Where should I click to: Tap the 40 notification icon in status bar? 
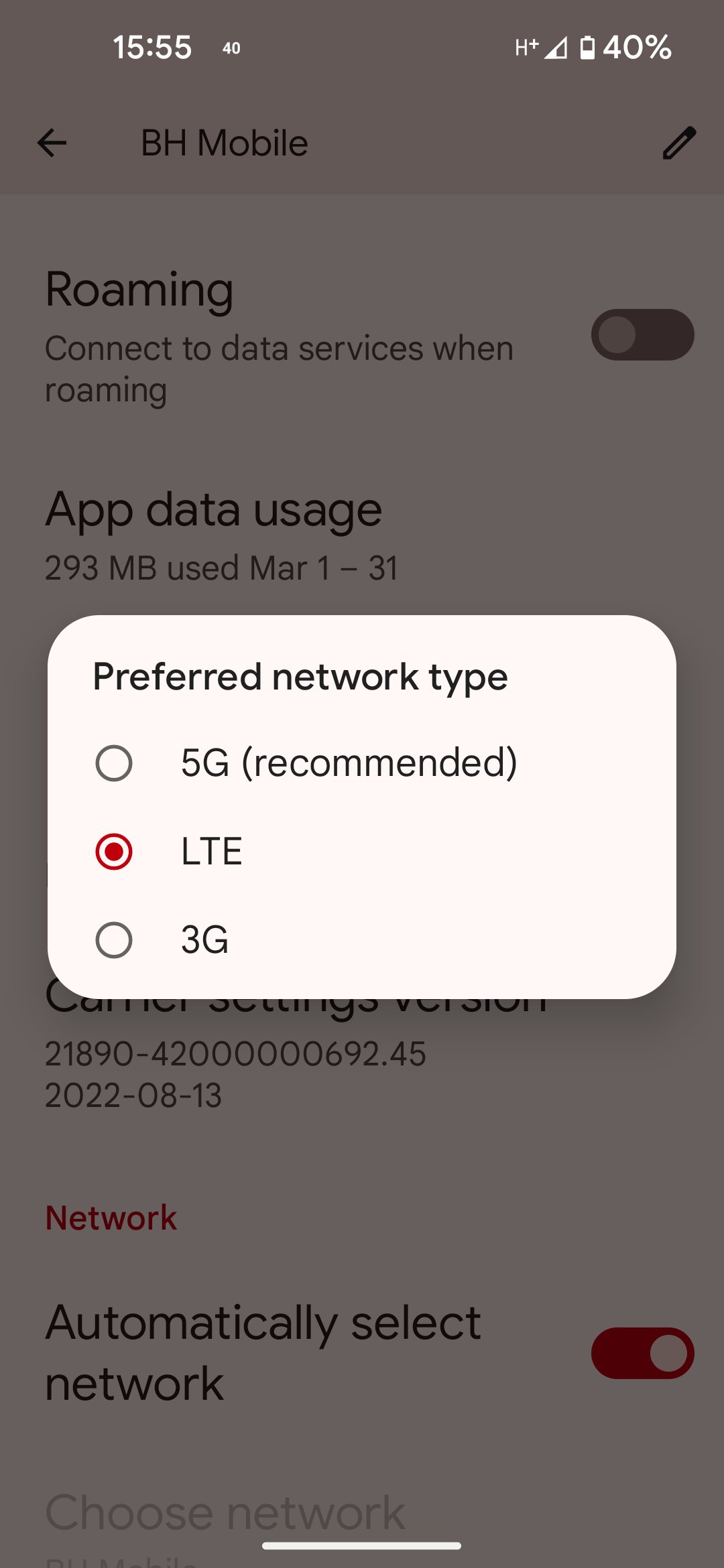(x=231, y=48)
